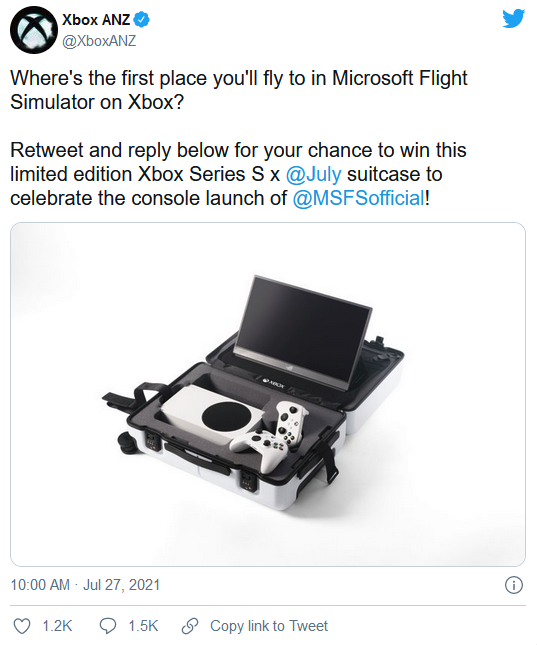Viewport: 537px width, 645px height.
Task: Open the Xbox ANZ display name
Action: [x=96, y=19]
